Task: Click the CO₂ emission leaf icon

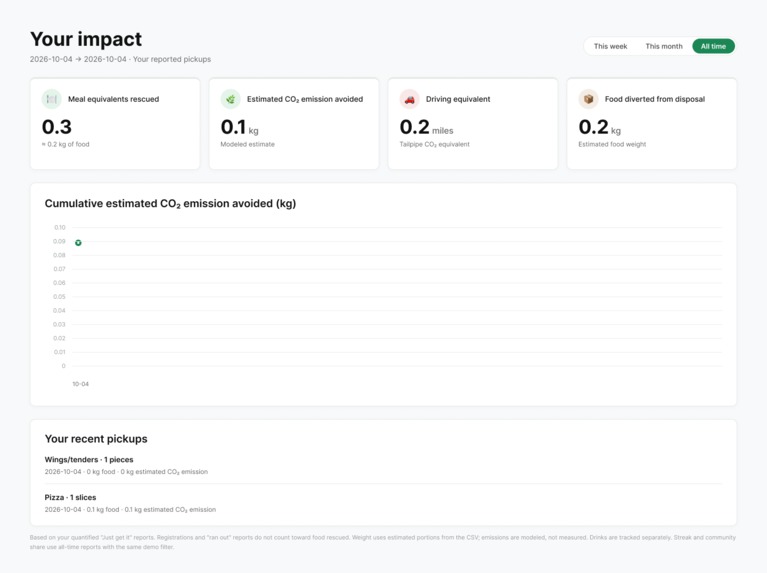Action: coord(230,99)
